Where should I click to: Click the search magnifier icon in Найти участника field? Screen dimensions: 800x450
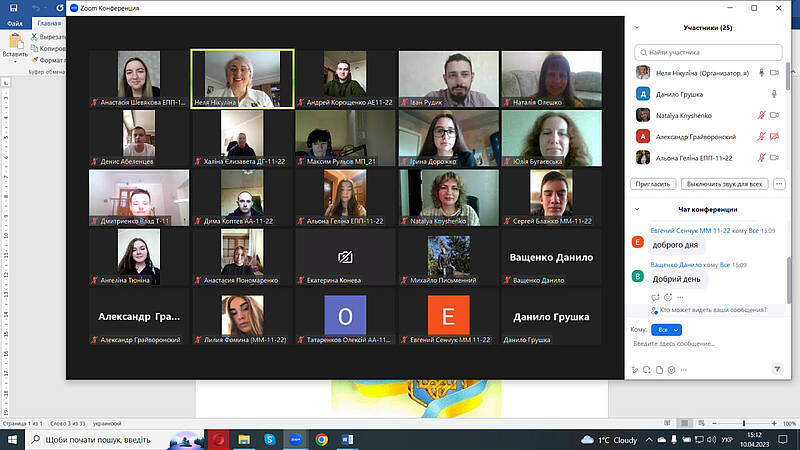pos(643,52)
